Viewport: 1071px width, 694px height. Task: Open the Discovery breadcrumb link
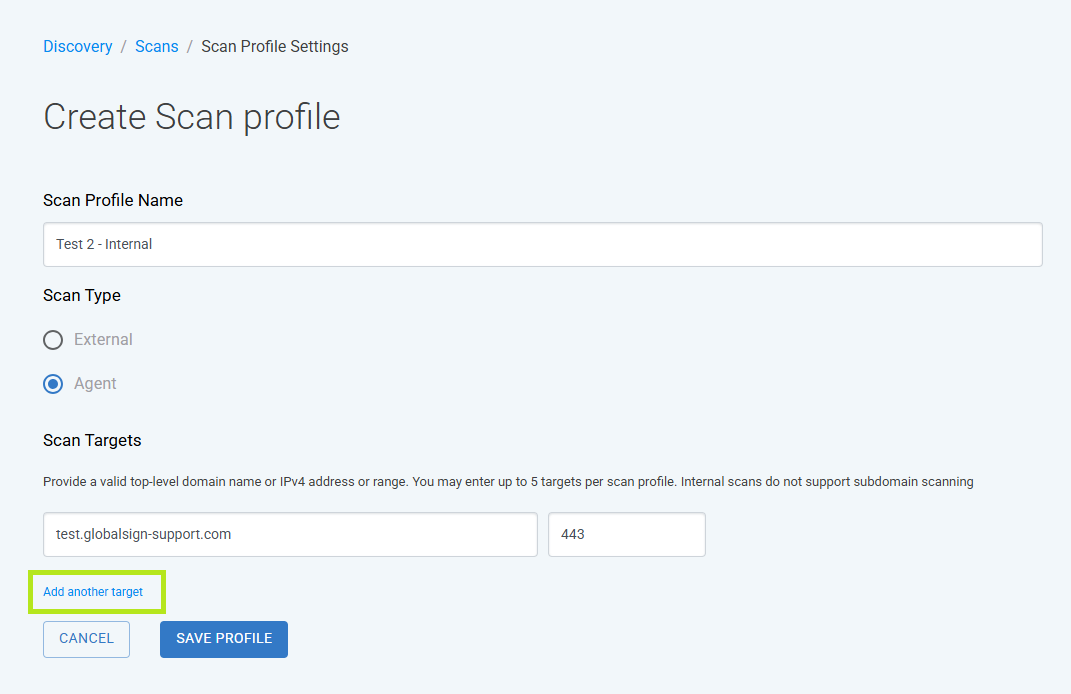[x=78, y=46]
